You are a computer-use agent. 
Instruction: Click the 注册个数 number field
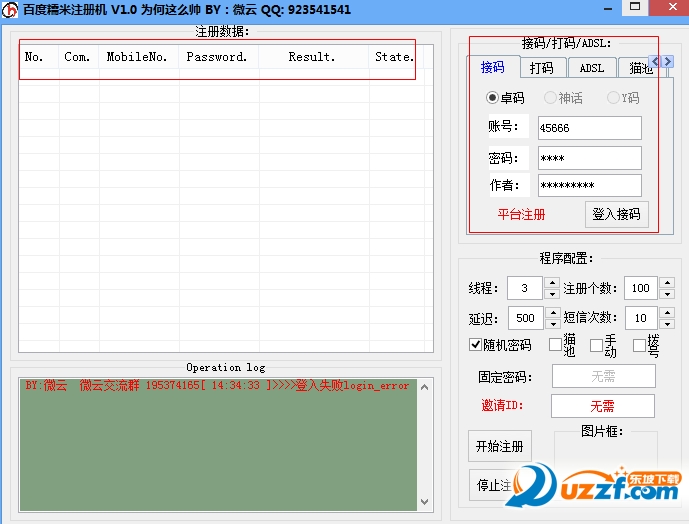point(641,288)
